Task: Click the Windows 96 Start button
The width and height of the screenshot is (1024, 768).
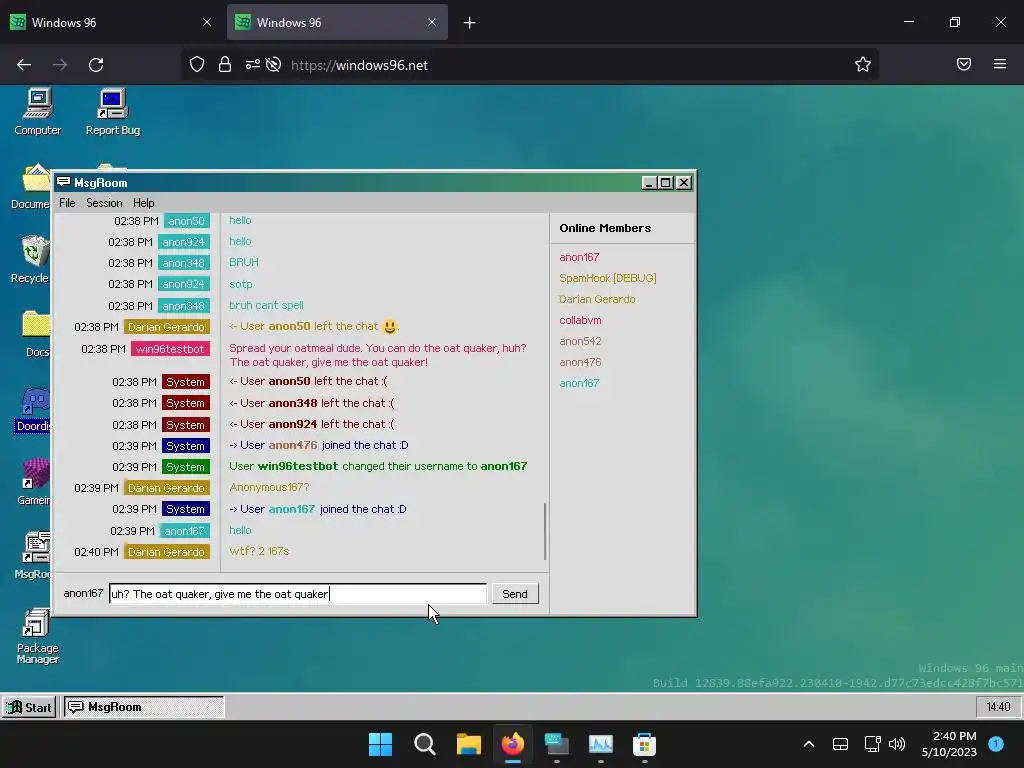Action: click(x=29, y=707)
